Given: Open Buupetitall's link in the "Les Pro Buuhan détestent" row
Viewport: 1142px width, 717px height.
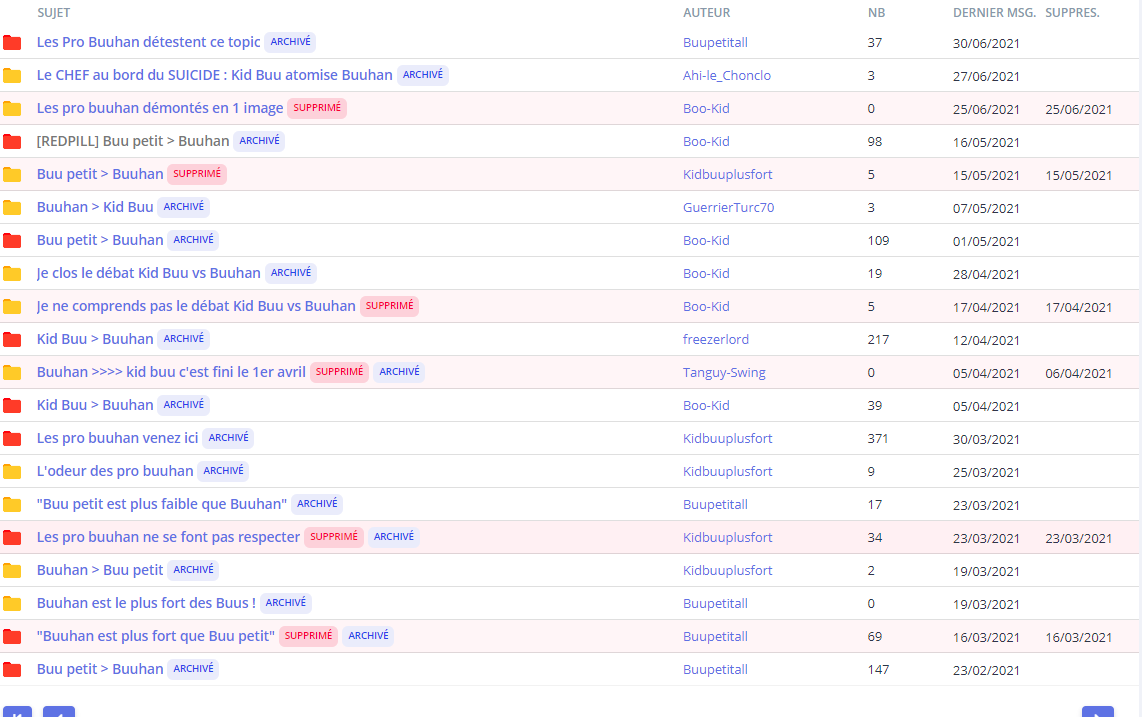Looking at the screenshot, I should pos(715,43).
